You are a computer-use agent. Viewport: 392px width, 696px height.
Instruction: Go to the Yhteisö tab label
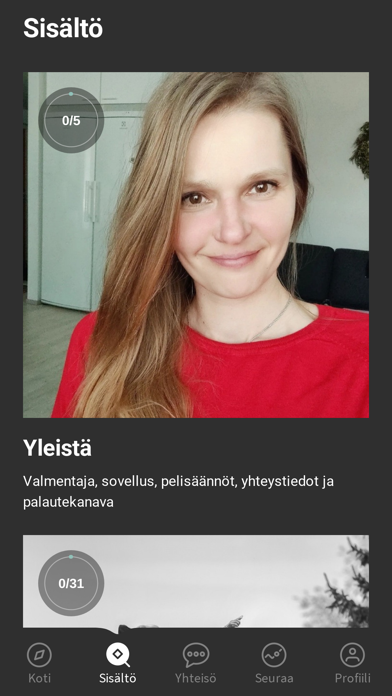point(196,678)
